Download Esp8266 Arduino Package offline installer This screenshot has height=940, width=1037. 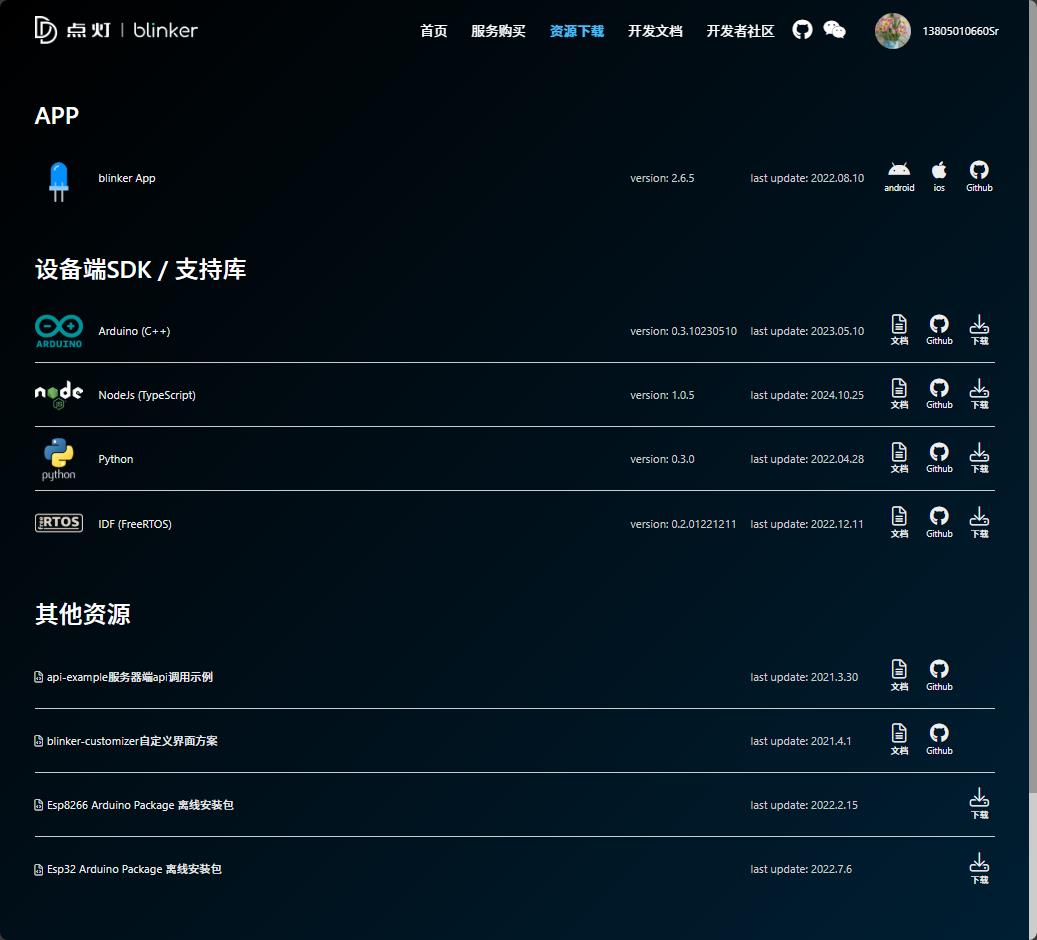[979, 804]
